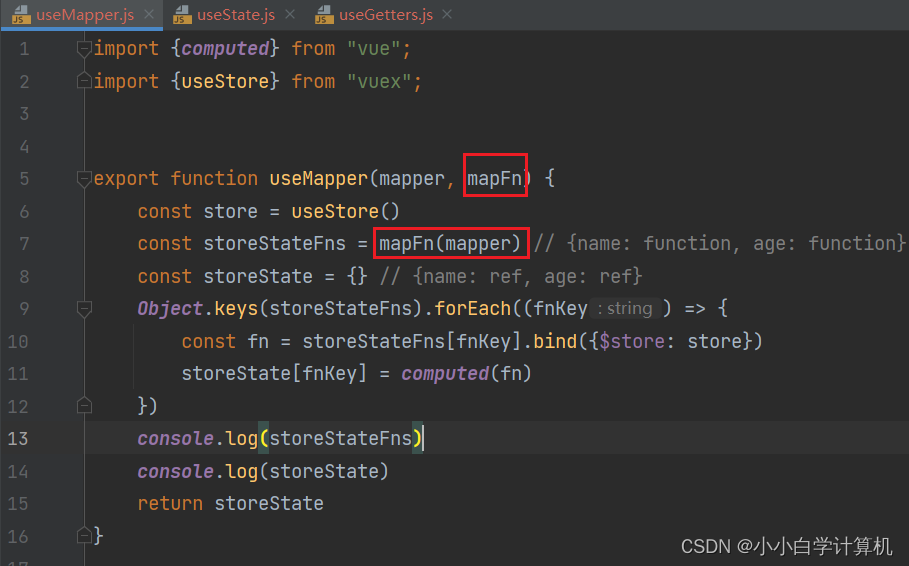Close the useMapper.js tab

(x=149, y=14)
